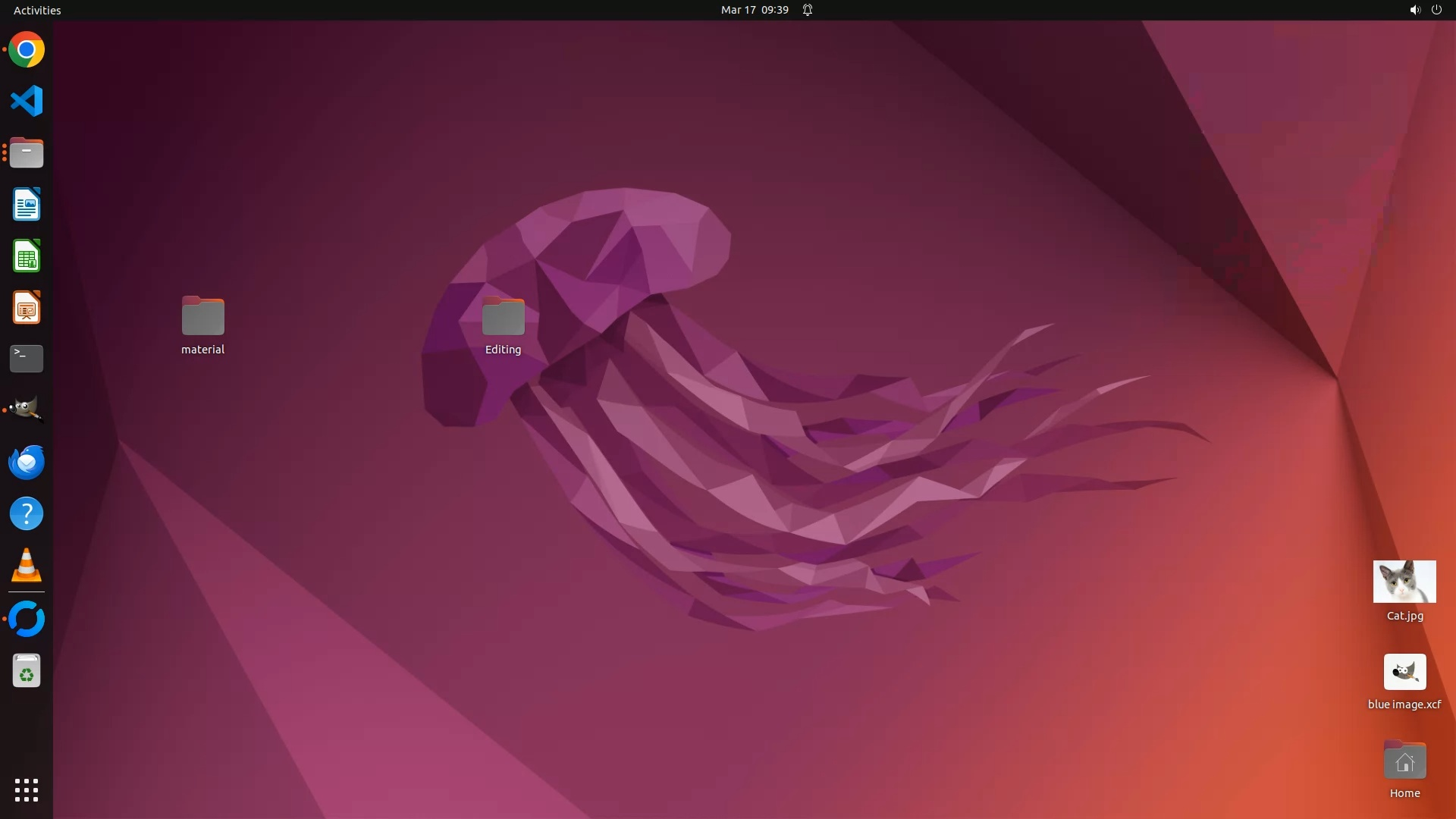
Task: Show all applications grid
Action: pyautogui.click(x=27, y=789)
